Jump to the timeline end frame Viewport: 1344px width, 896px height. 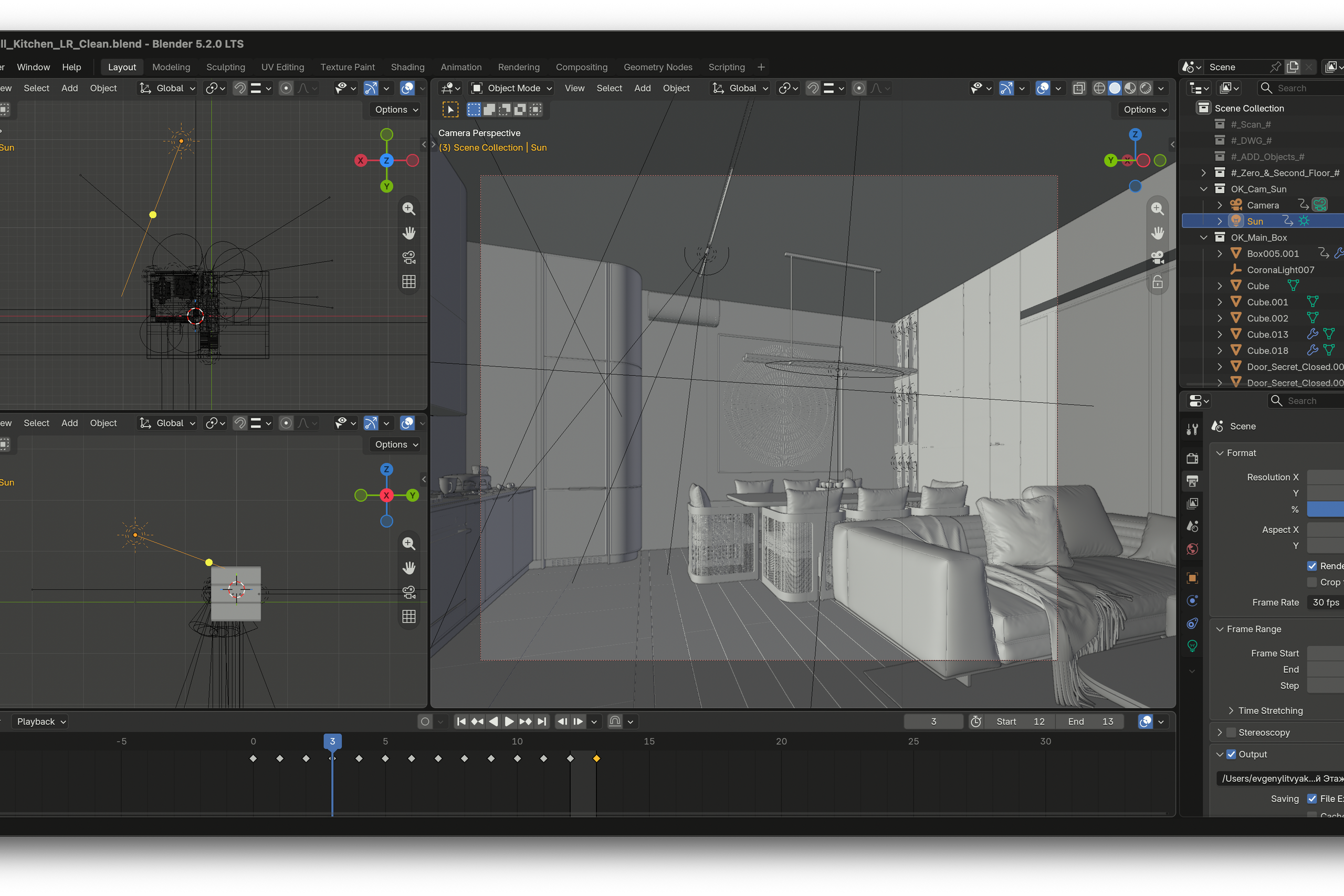click(x=542, y=722)
